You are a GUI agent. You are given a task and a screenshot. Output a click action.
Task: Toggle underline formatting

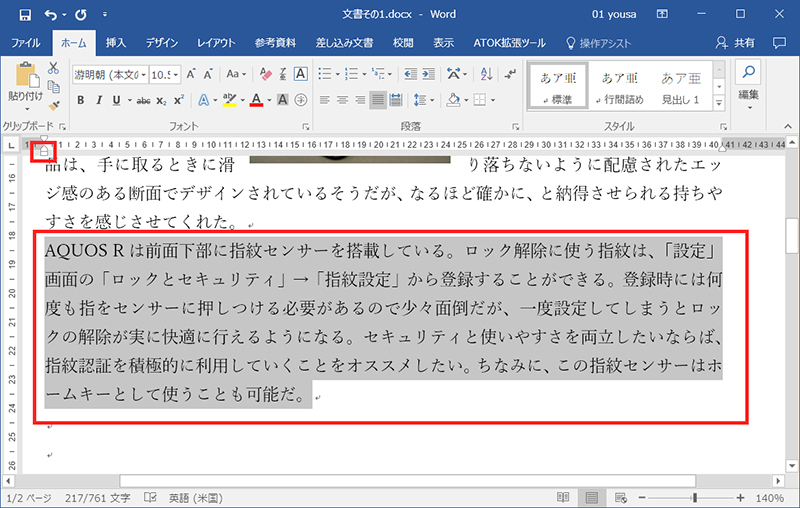click(116, 100)
